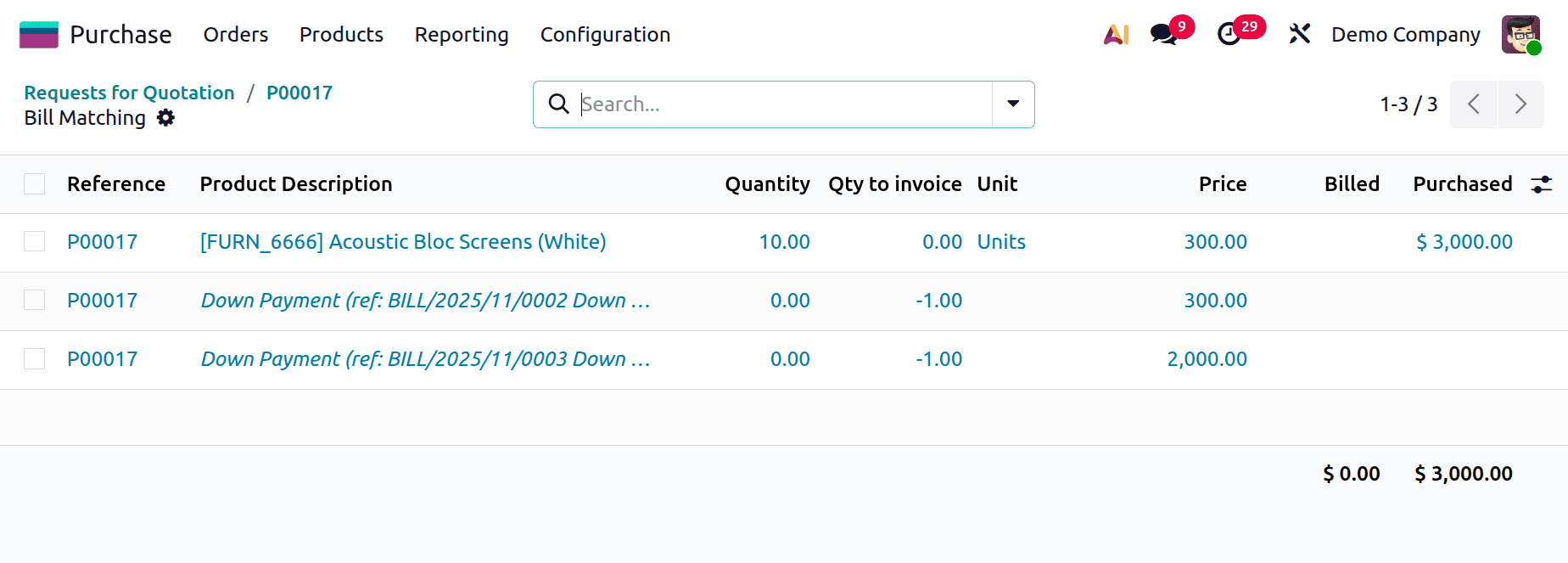Open the Configuration menu
The width and height of the screenshot is (1568, 563).
click(605, 35)
